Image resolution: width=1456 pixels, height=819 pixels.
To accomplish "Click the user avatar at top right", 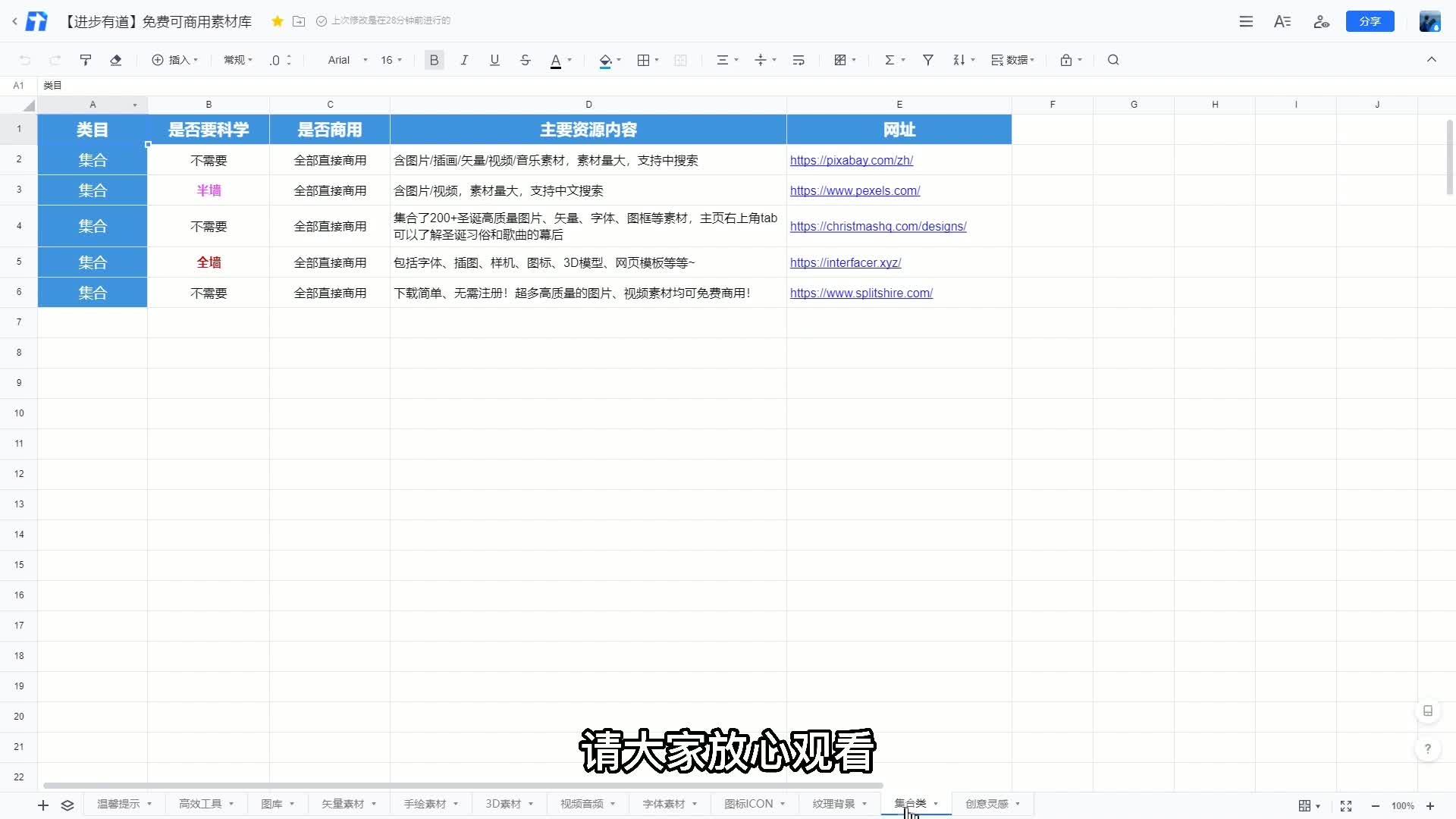I will tap(1429, 21).
